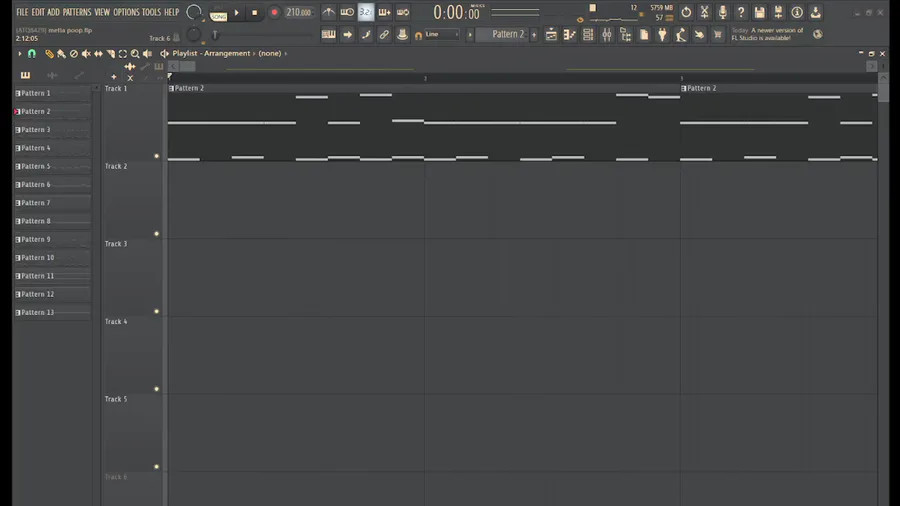Open File menu
This screenshot has height=506, width=900.
(x=22, y=12)
